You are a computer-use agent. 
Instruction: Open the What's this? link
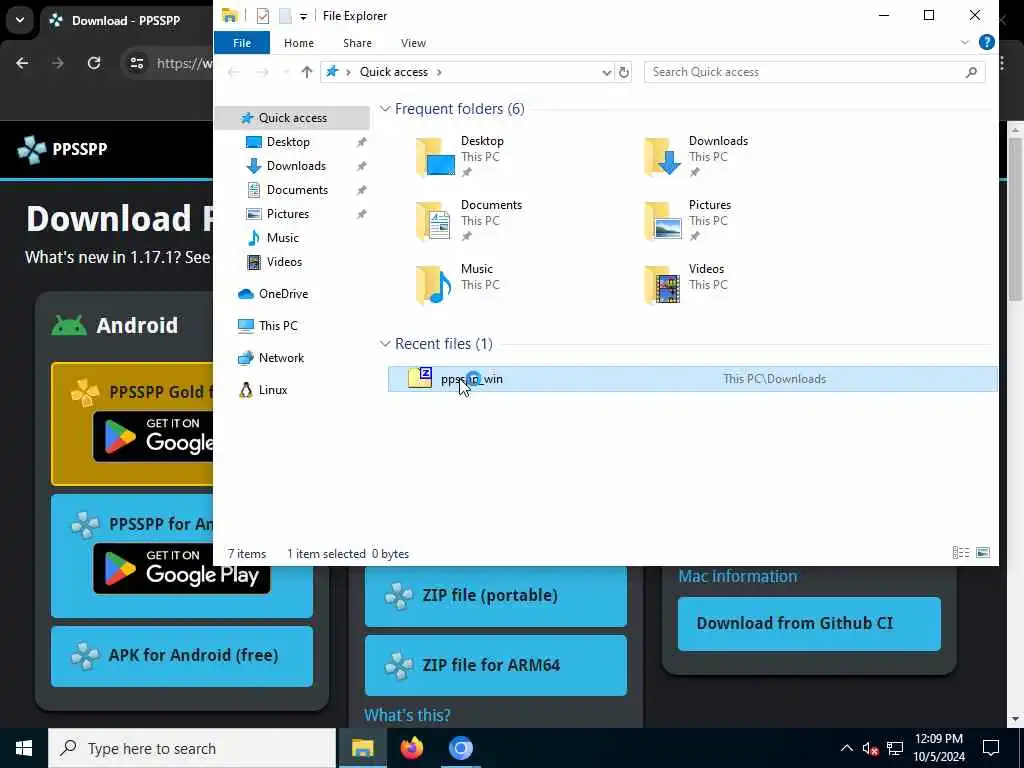point(408,715)
